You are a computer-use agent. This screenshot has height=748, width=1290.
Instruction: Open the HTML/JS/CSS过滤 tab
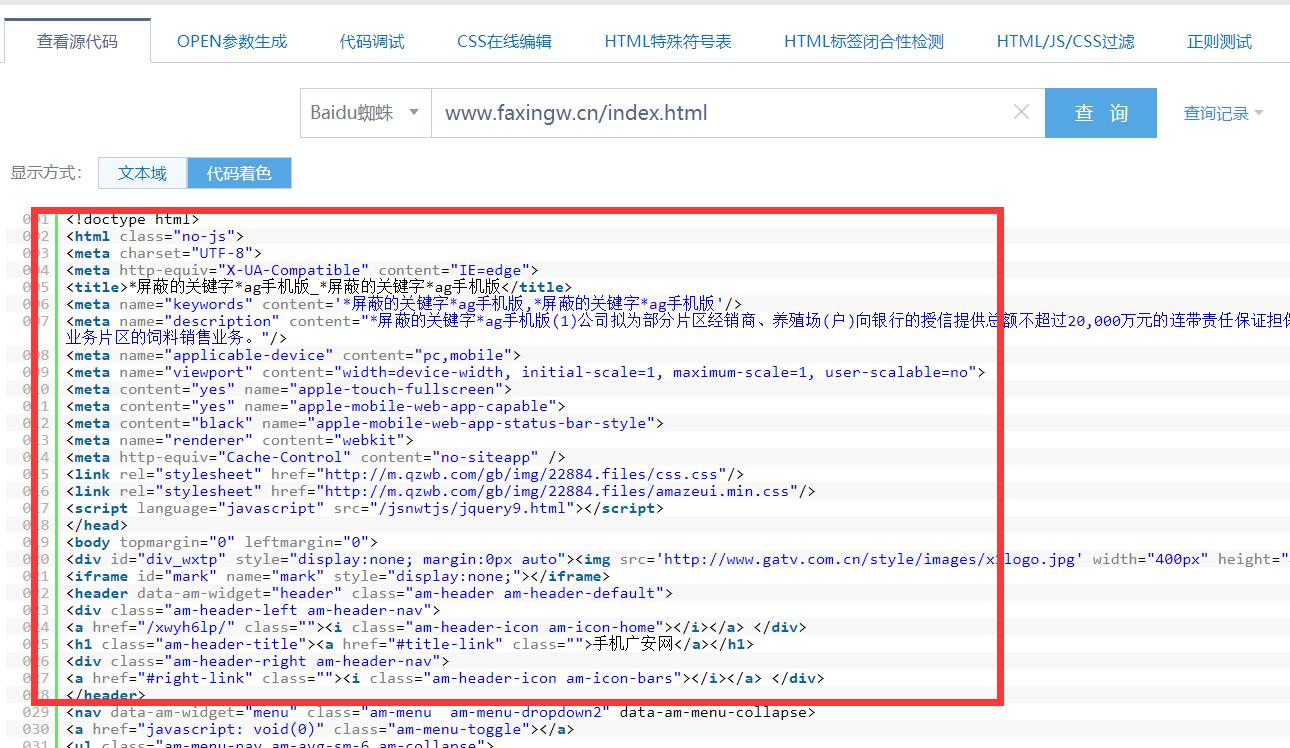coord(1065,41)
